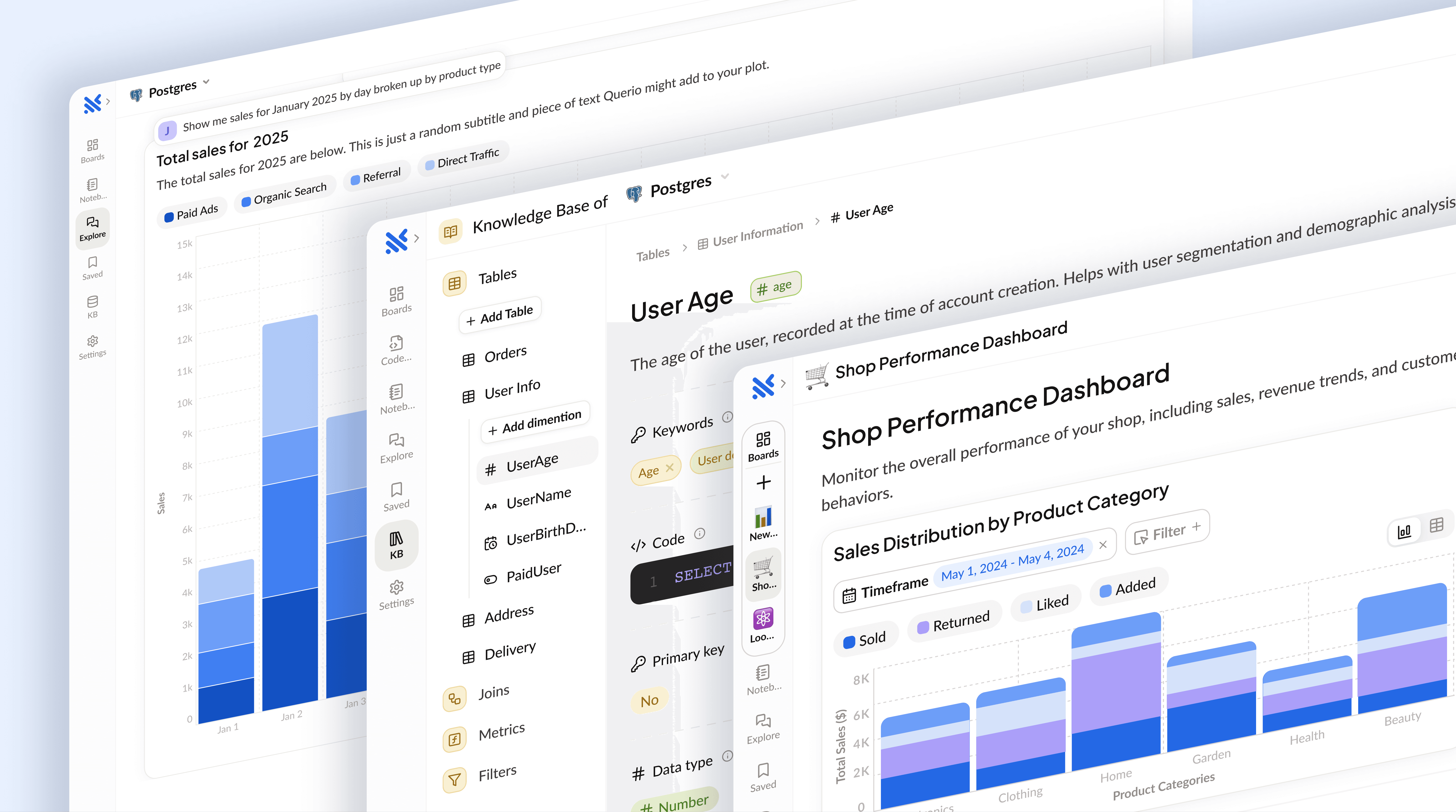The image size is (1456, 812).
Task: Open Settings in the Postgres window sidebar
Action: point(93,347)
